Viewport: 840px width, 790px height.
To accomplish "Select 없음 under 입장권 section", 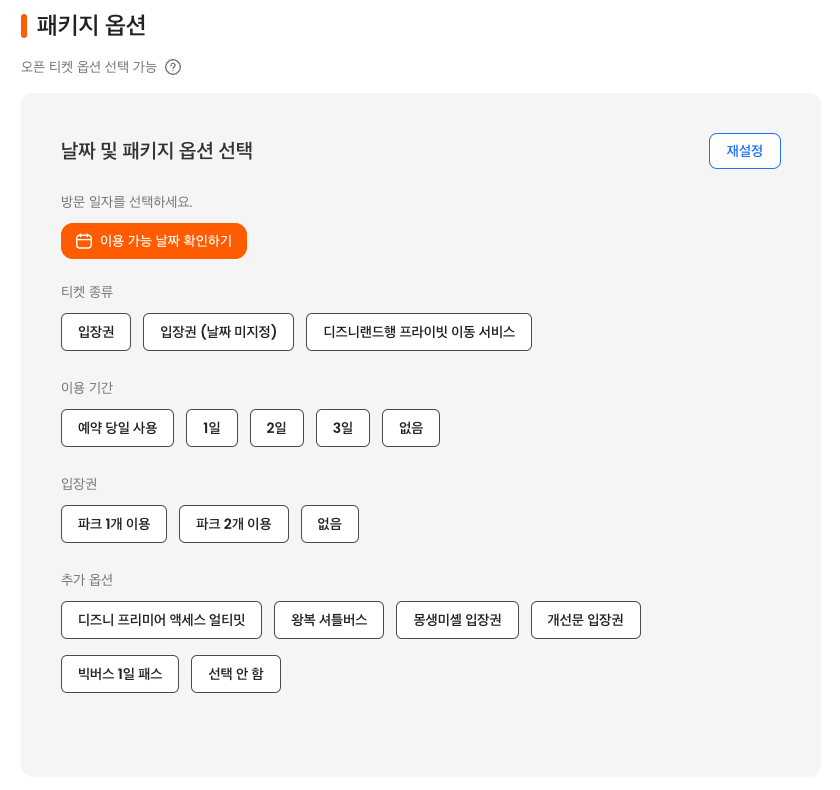I will click(329, 524).
